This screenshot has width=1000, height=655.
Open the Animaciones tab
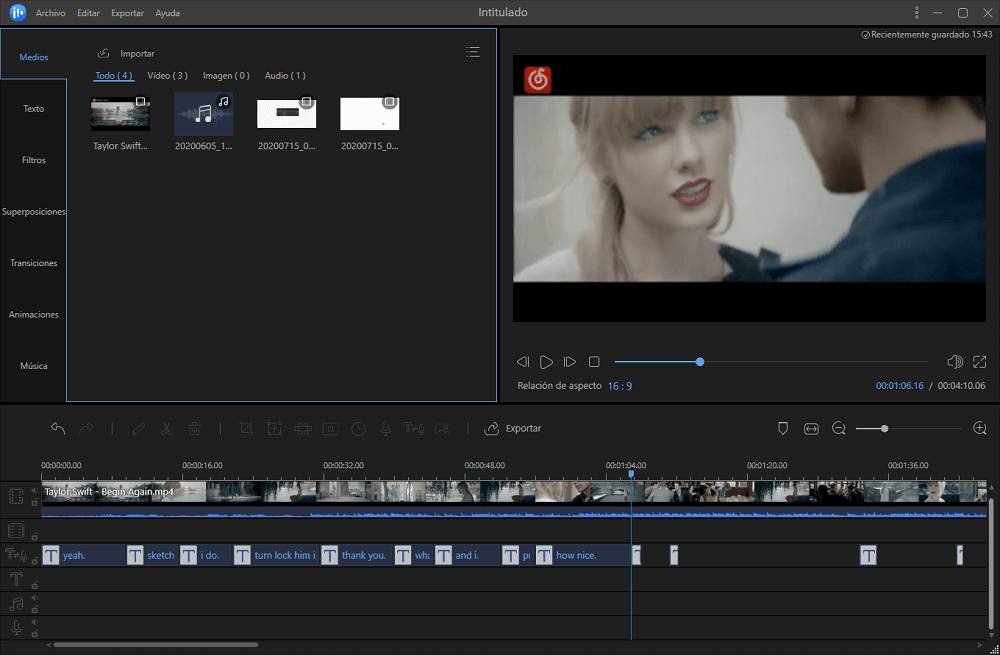point(34,314)
